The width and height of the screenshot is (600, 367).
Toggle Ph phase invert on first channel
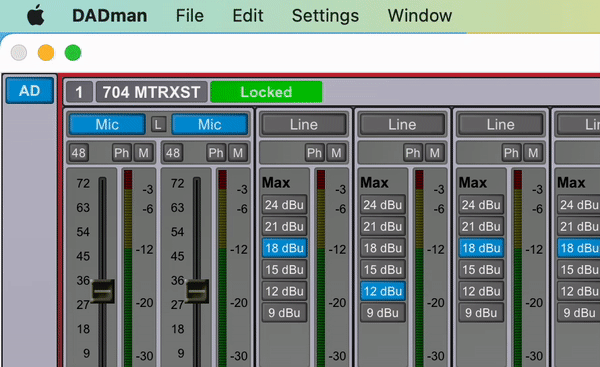click(122, 153)
